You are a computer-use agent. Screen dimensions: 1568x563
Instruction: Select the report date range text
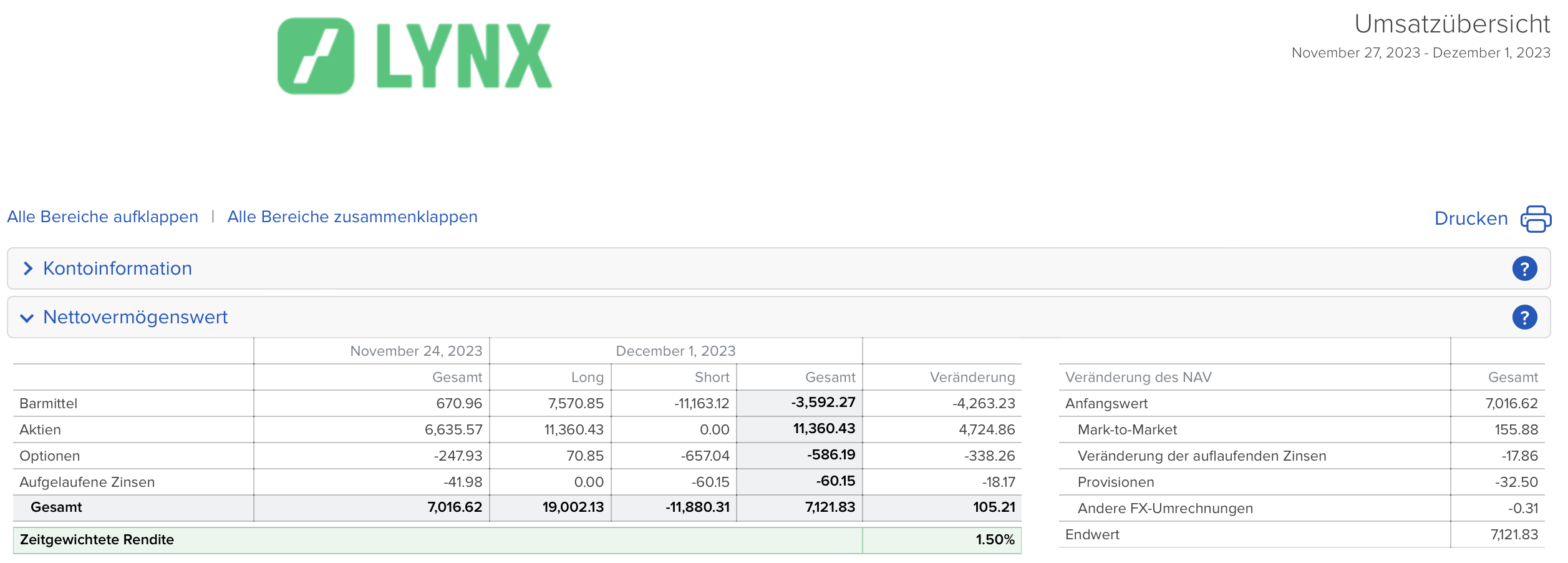[1421, 53]
